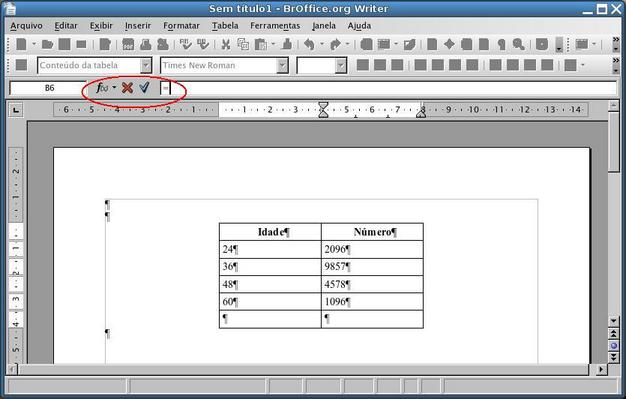Viewport: 626px width, 399px height.
Task: Open the Ferramentas menu
Action: click(275, 26)
